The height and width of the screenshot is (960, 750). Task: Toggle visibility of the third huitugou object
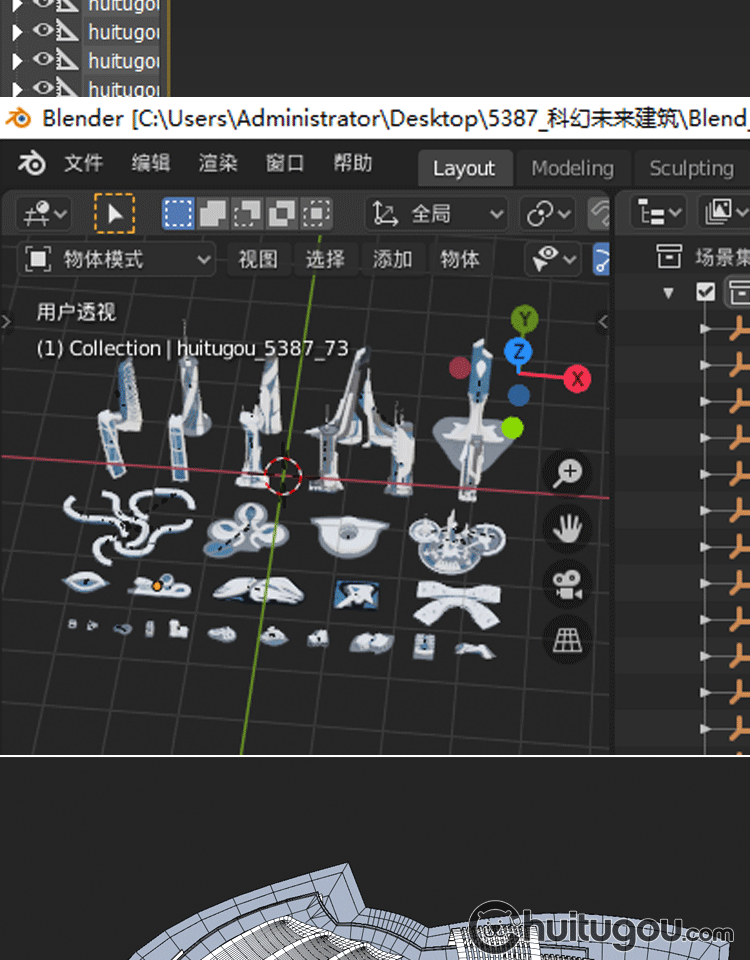43,61
